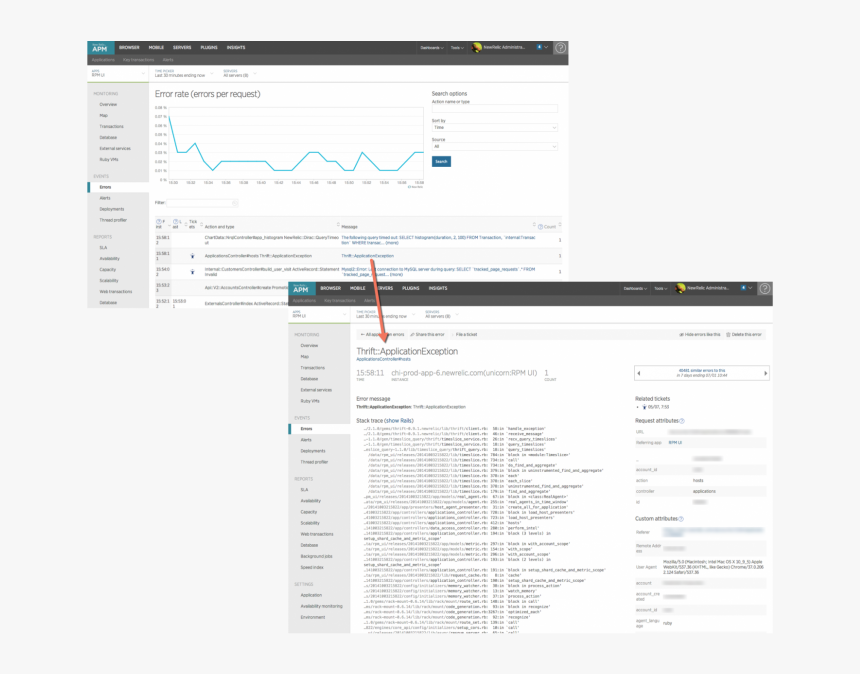The width and height of the screenshot is (860, 674).
Task: Click the blue Search button
Action: [442, 162]
